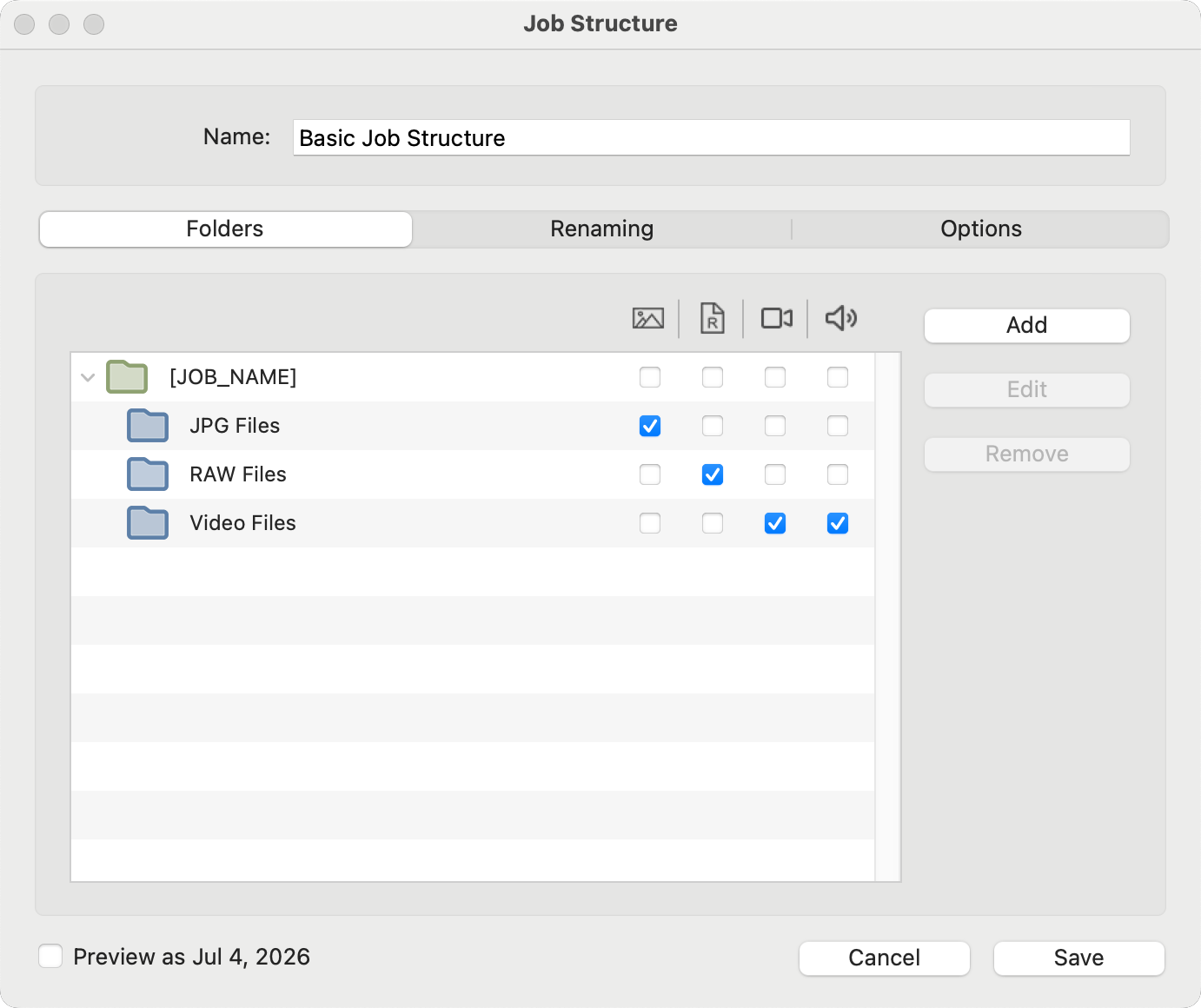Uncheck image checkbox for JPG Files
The image size is (1201, 1008).
[650, 426]
